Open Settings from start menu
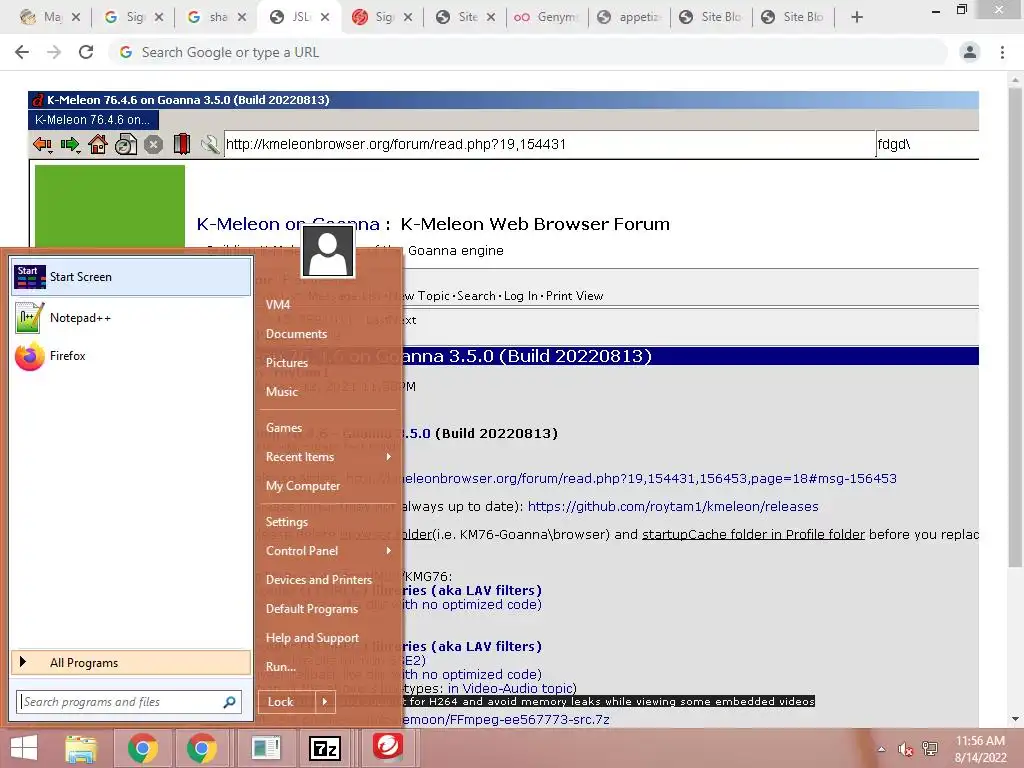The image size is (1024, 768). tap(286, 522)
